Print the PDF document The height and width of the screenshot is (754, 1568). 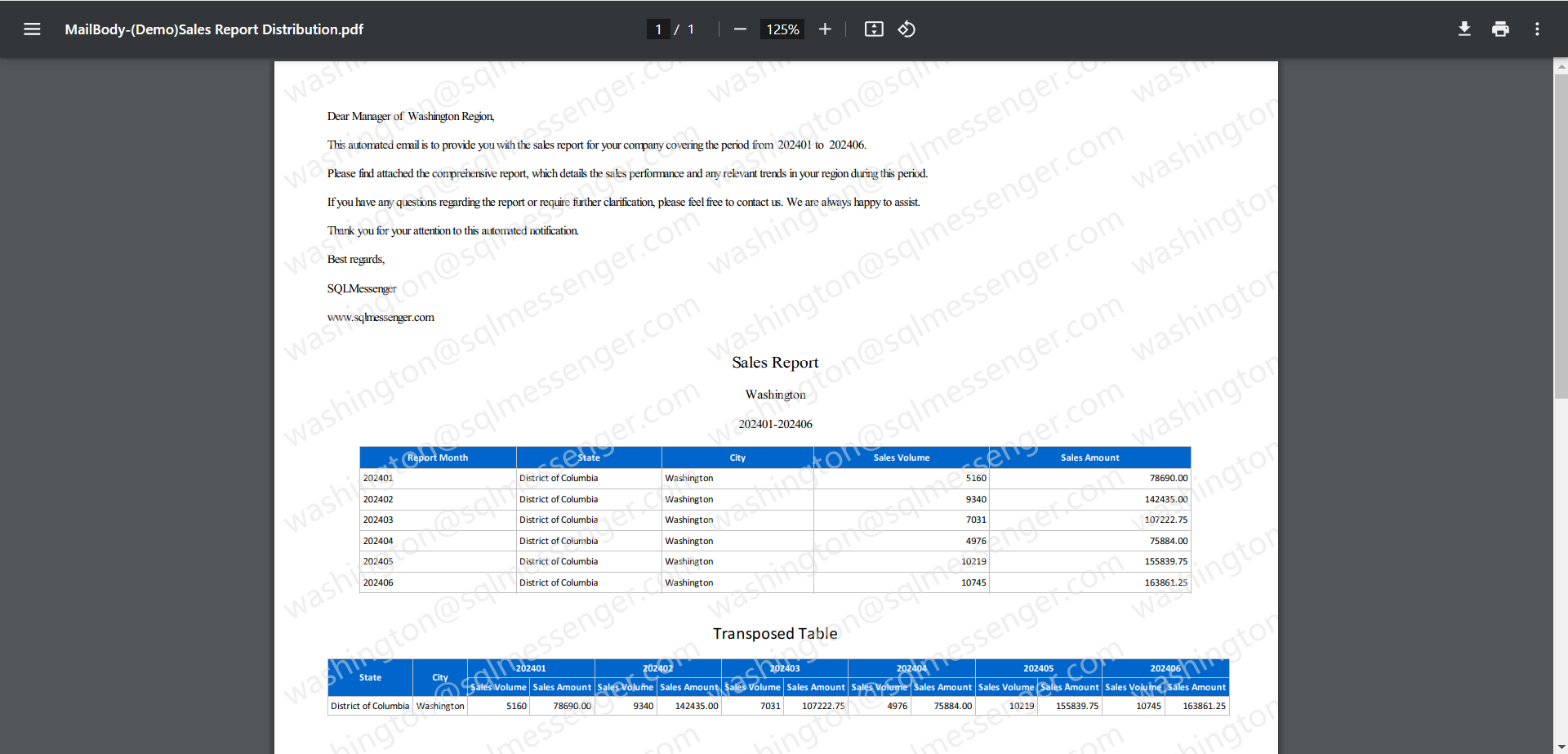click(1500, 29)
